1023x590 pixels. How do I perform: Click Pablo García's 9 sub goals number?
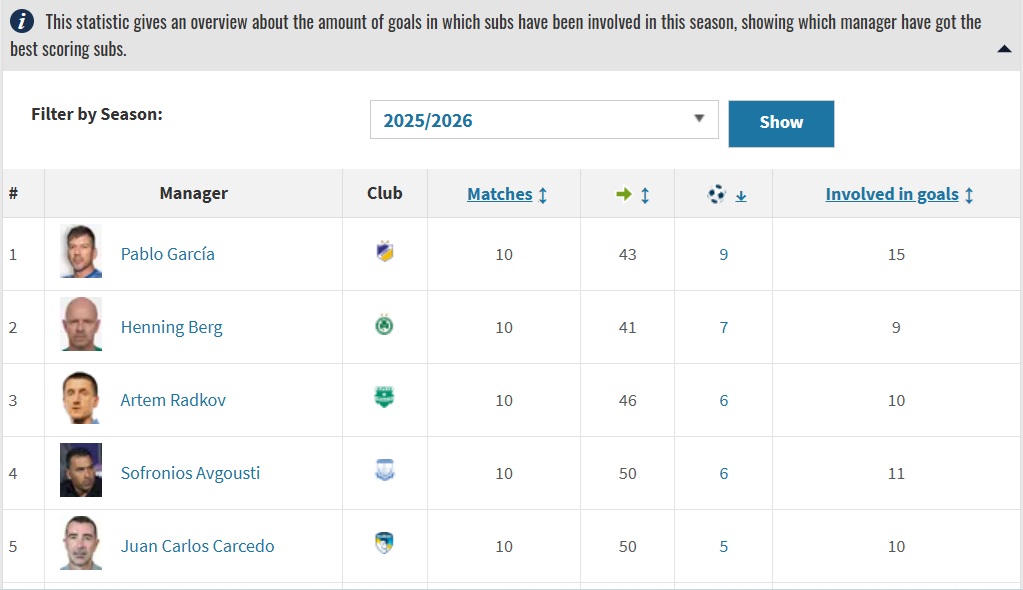click(x=724, y=254)
